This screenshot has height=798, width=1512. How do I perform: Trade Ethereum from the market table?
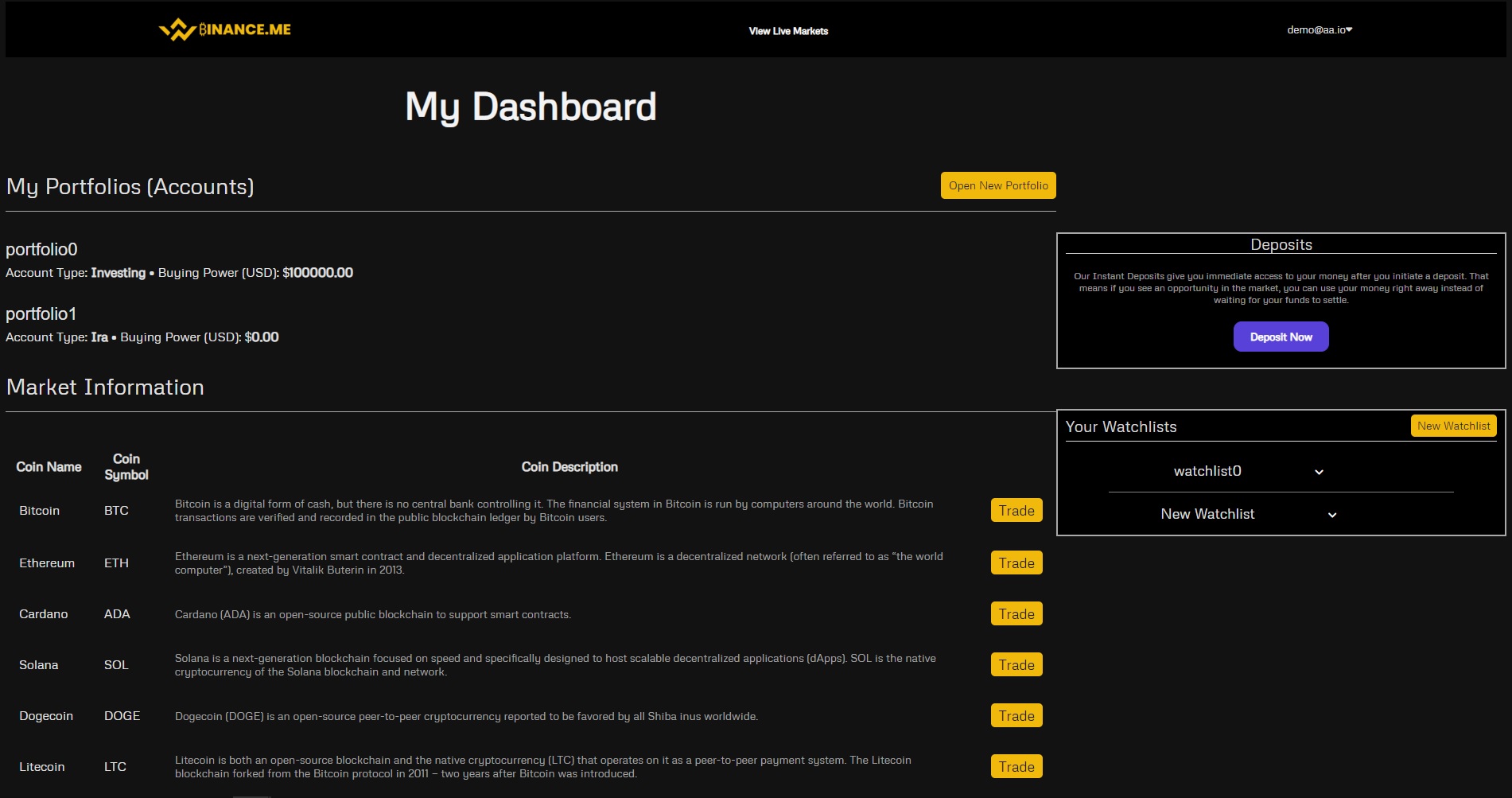1016,562
